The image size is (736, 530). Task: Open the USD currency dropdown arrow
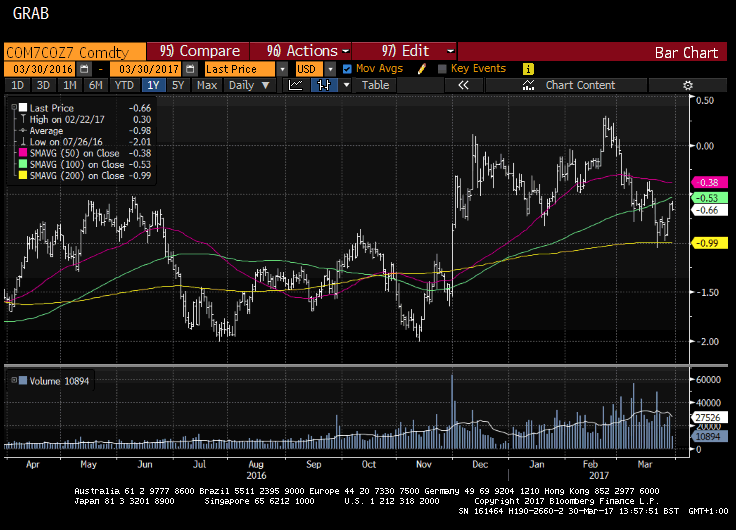click(330, 69)
